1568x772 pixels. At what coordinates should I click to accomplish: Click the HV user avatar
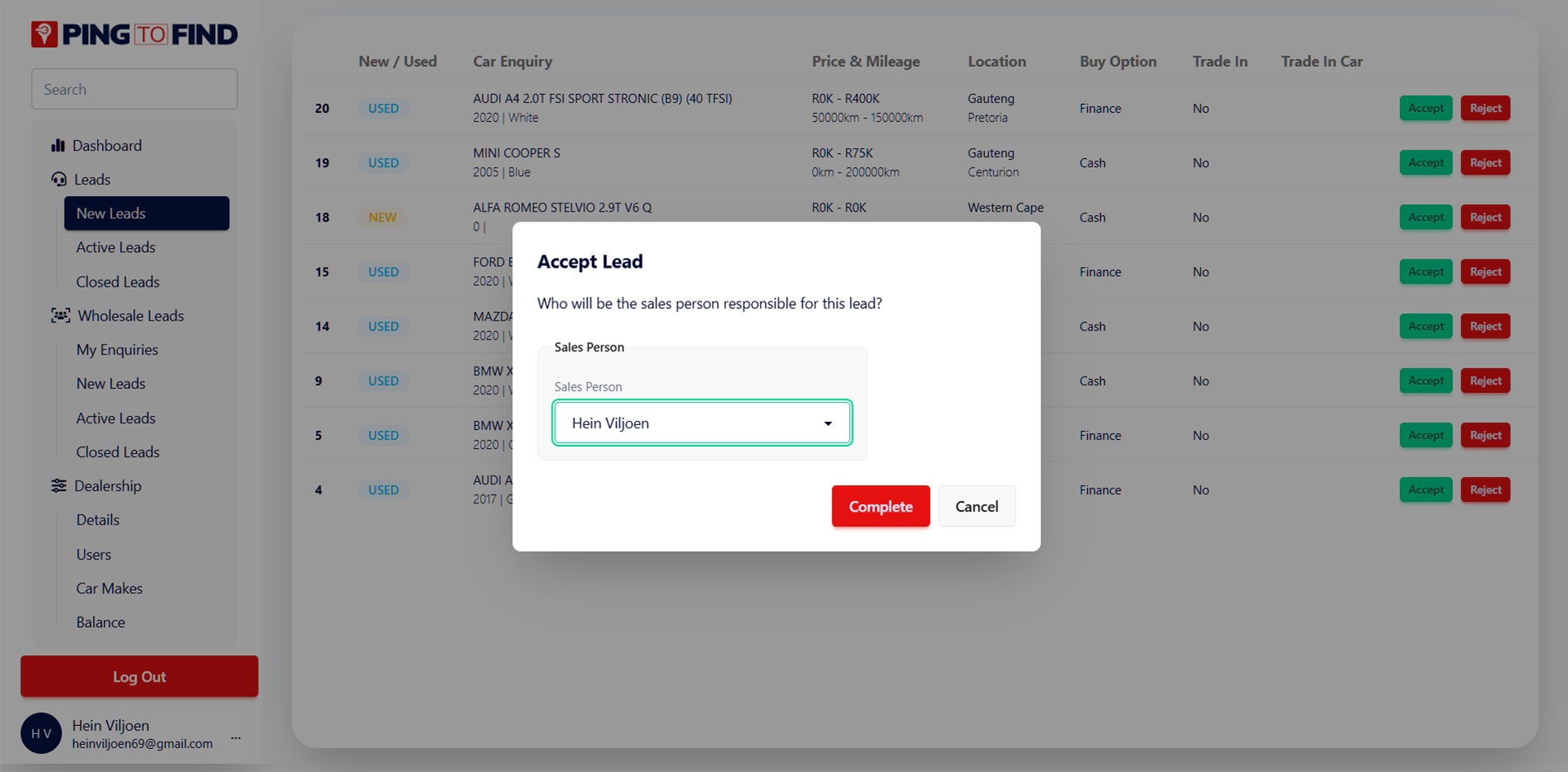41,733
